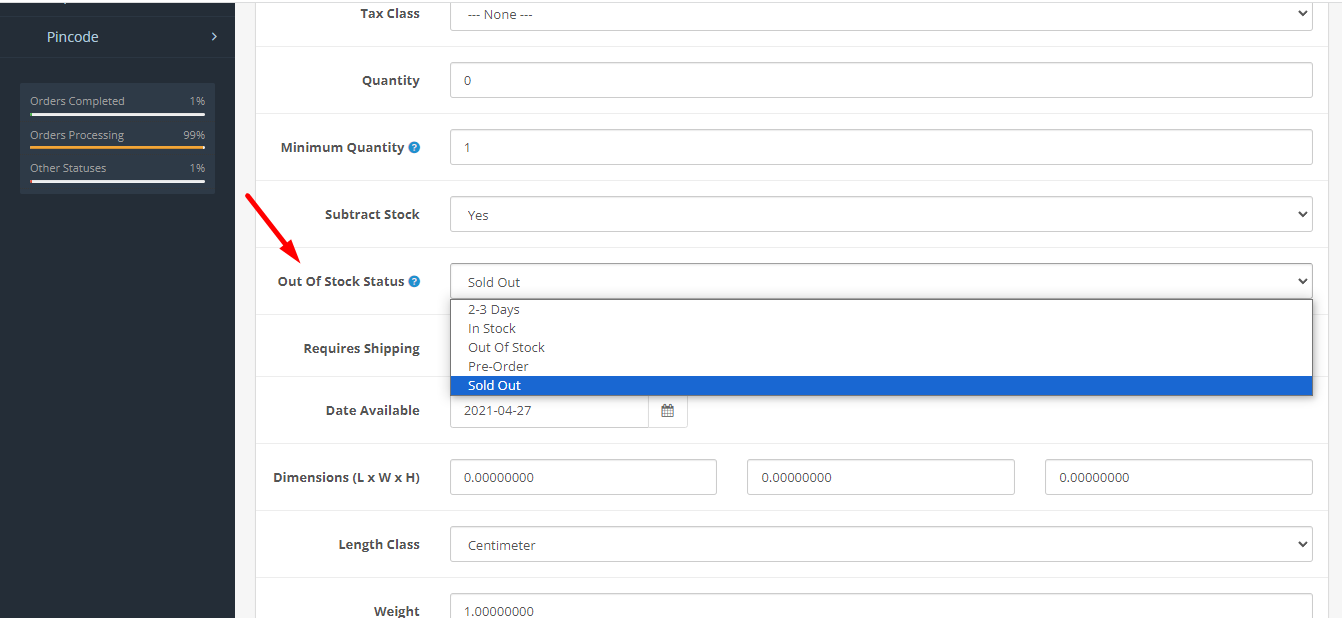Edit the Date Available field 2021-04-27
This screenshot has height=618, width=1342.
click(x=549, y=410)
